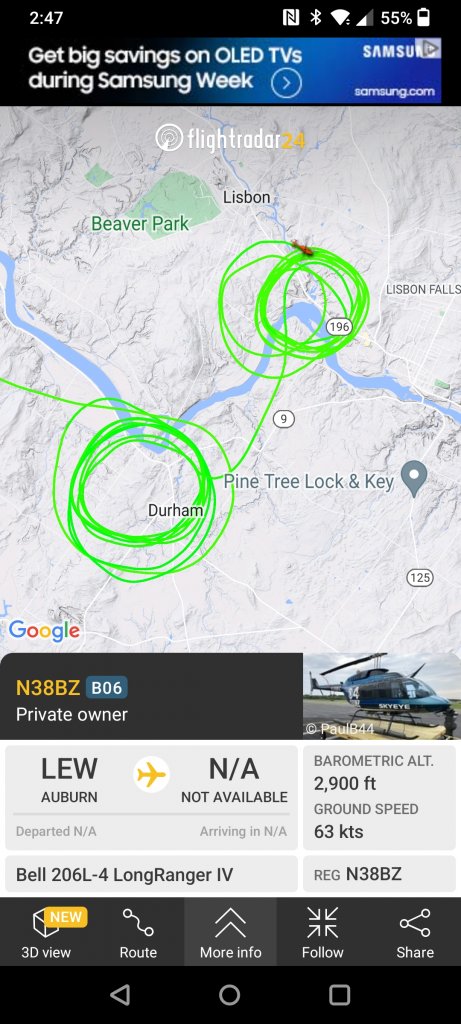
Task: Expand the More info panel
Action: pos(230,932)
